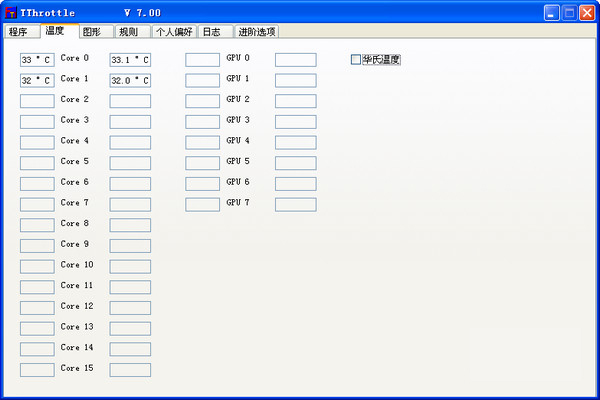Click the empty field before GPU 2 label

(202, 101)
